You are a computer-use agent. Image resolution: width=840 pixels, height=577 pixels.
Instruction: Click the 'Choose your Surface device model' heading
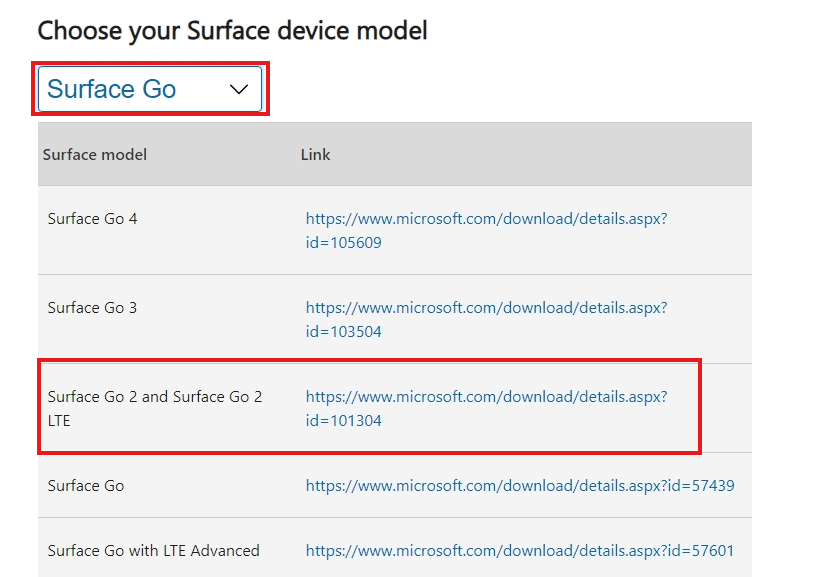click(232, 31)
